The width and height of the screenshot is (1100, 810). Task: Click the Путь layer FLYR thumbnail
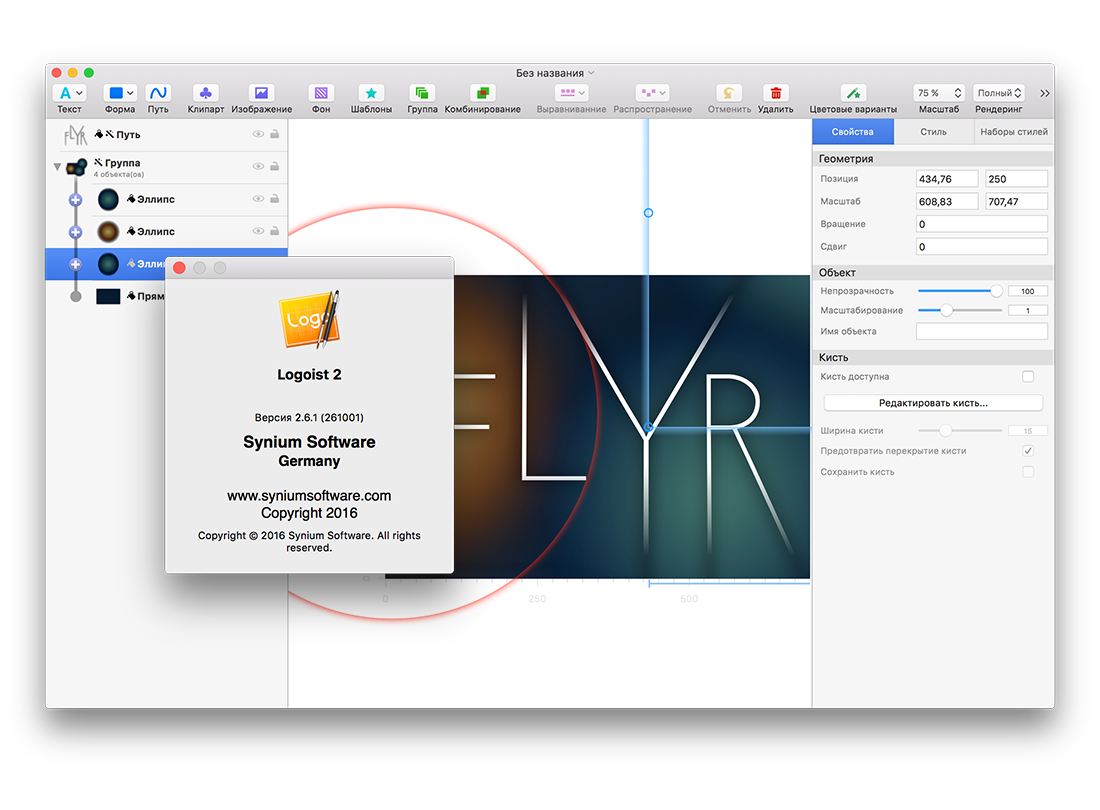tap(75, 135)
